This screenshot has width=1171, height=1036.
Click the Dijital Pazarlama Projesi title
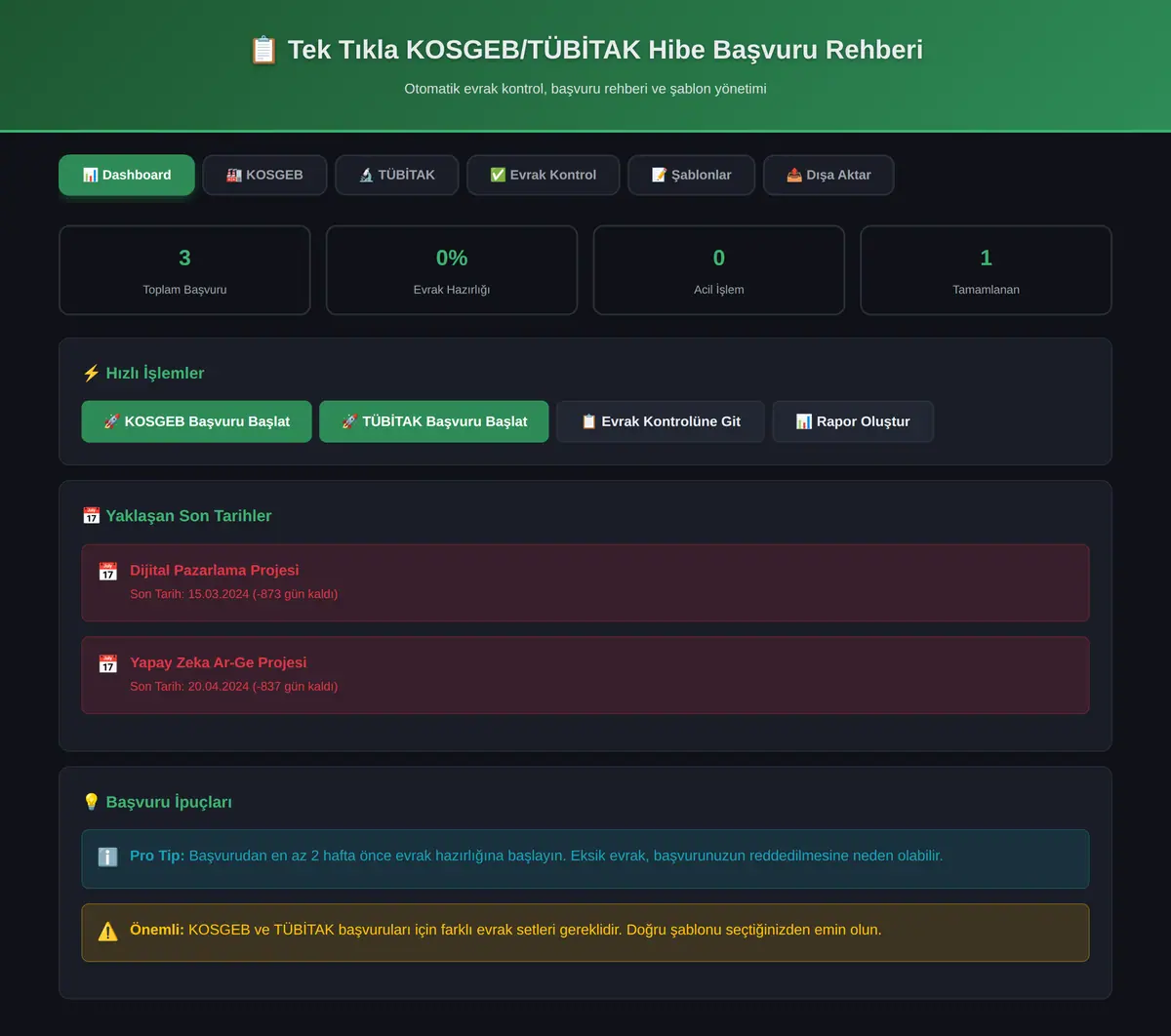coord(215,570)
